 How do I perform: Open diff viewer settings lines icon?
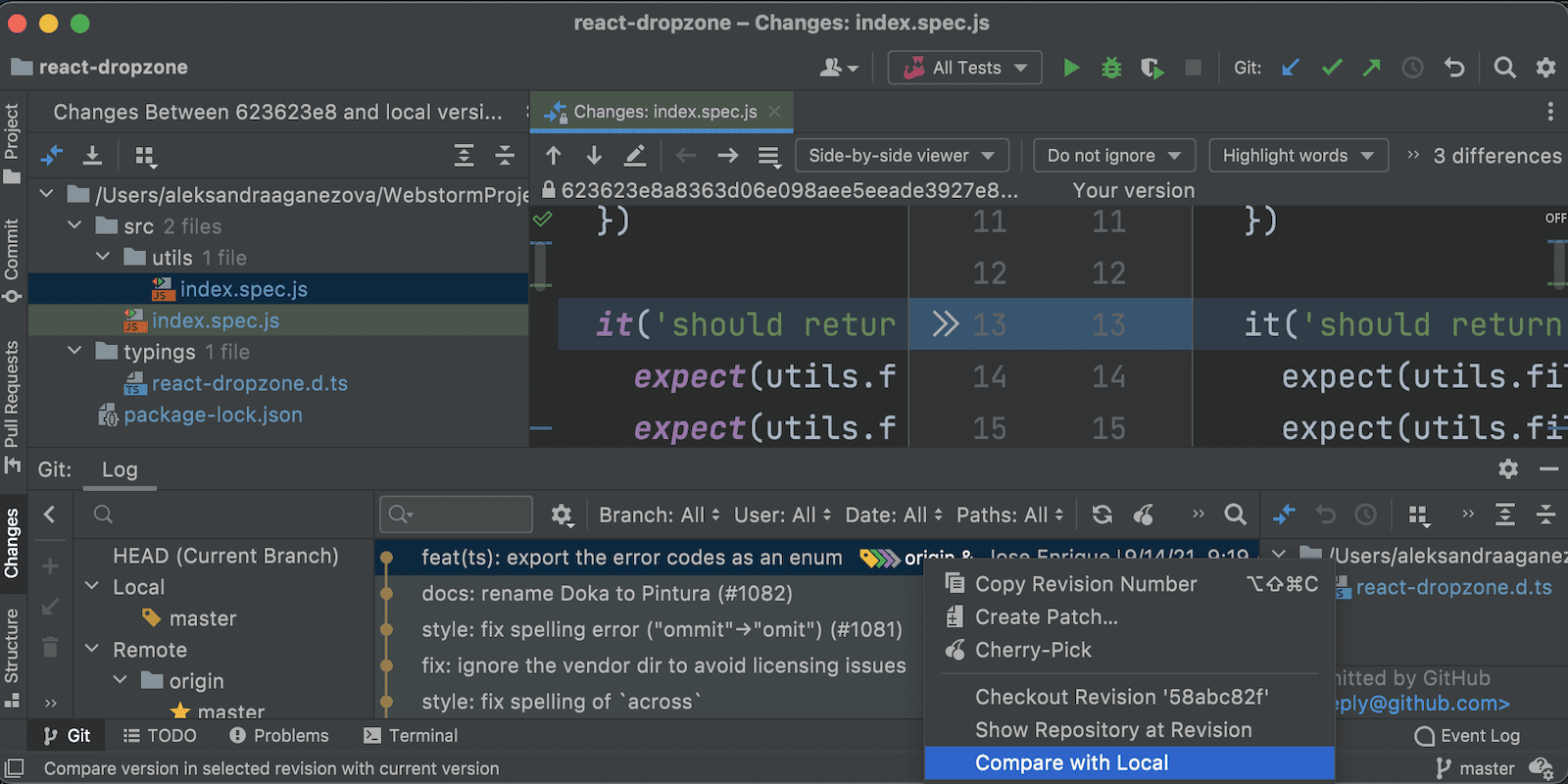point(769,156)
